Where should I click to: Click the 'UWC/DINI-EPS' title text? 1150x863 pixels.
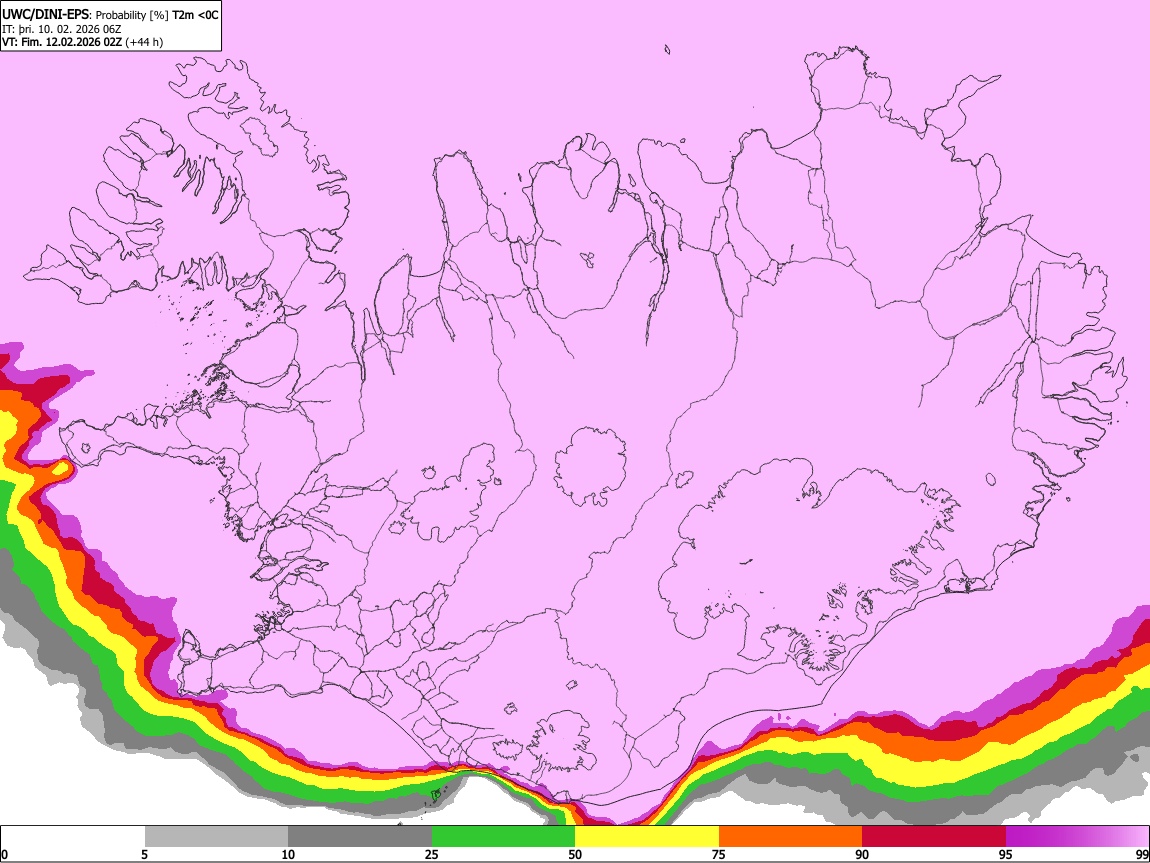[46, 15]
